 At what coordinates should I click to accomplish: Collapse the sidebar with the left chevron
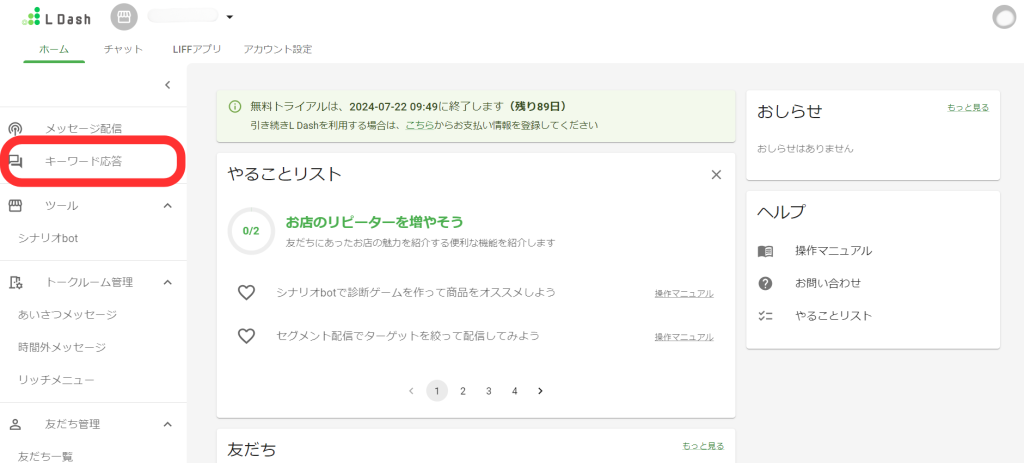[167, 85]
